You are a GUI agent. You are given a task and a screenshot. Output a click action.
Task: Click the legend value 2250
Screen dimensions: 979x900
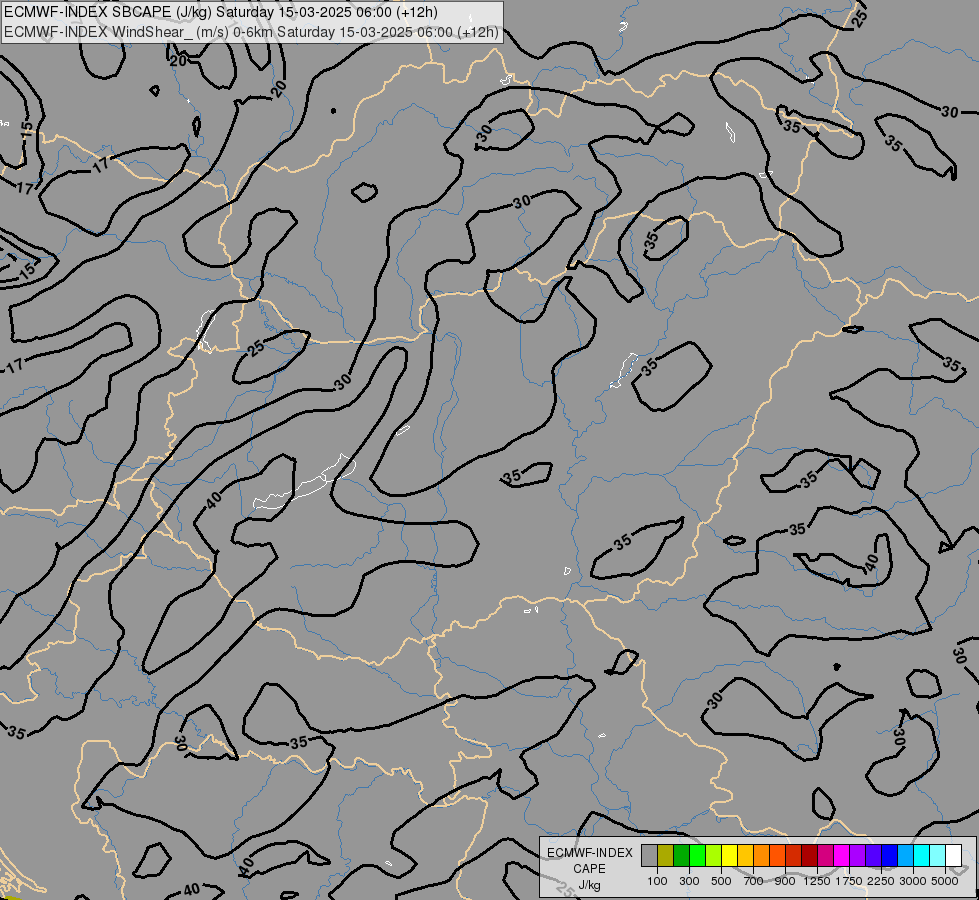point(881,881)
